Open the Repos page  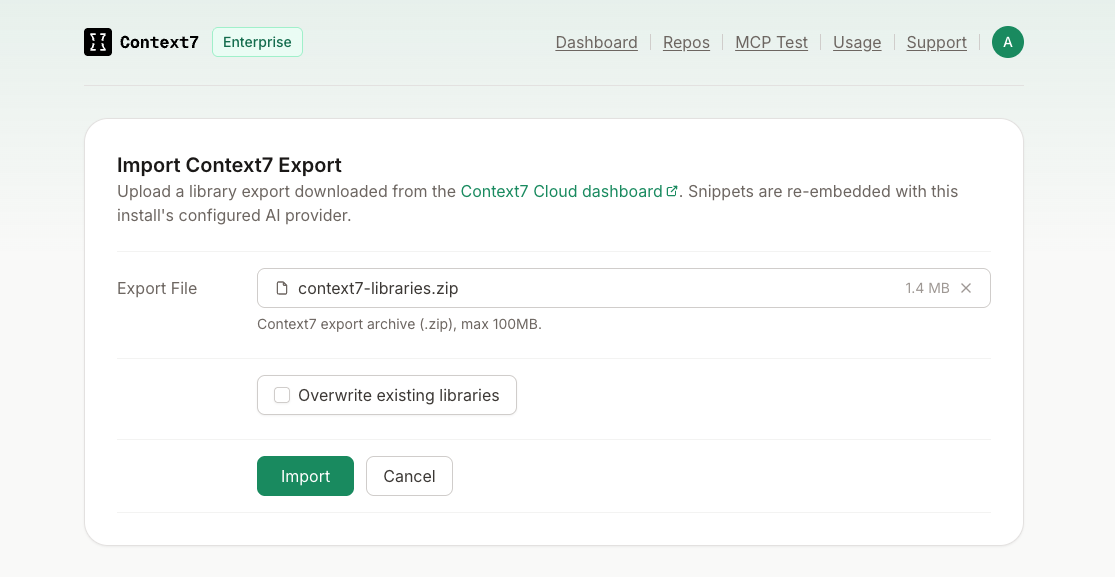coord(686,43)
